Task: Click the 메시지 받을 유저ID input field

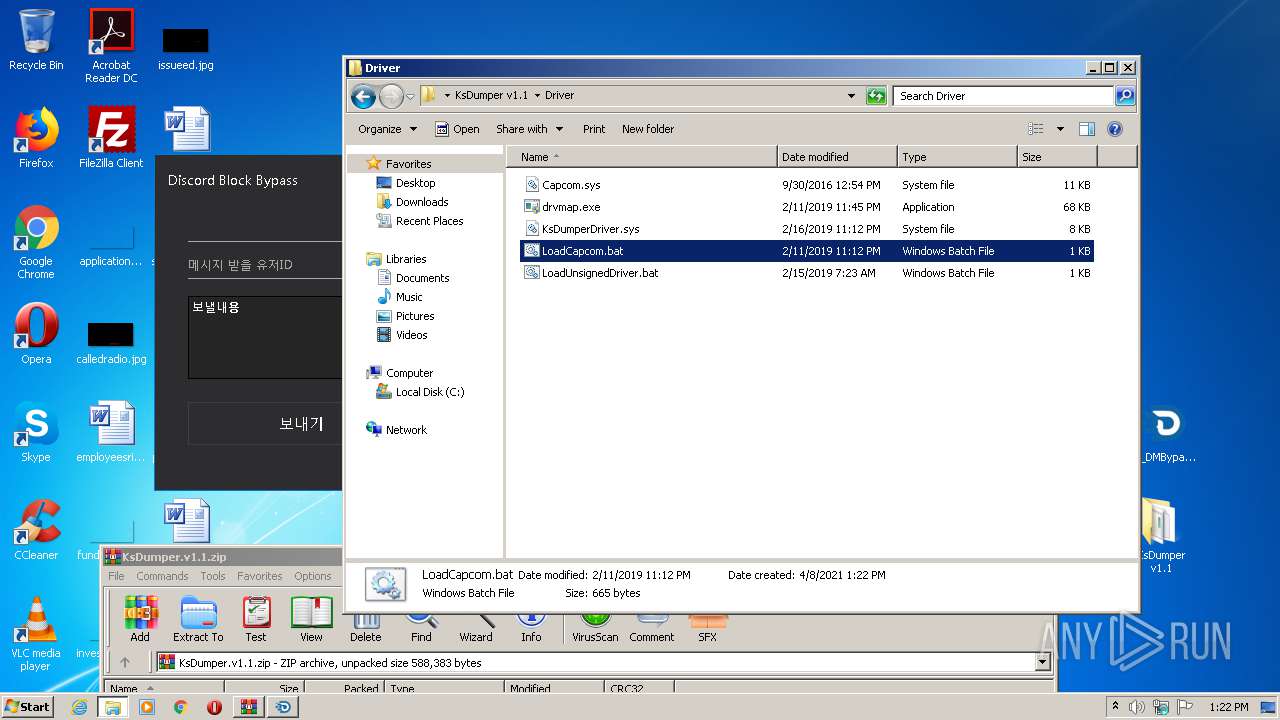Action: click(x=265, y=265)
